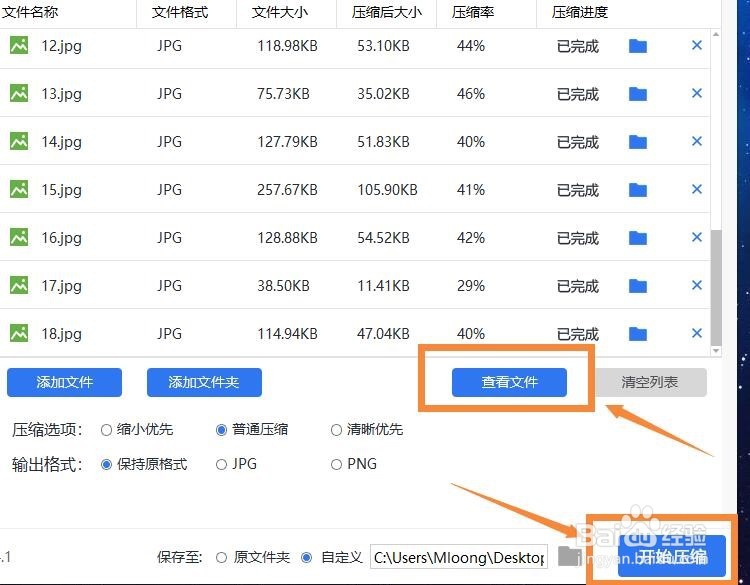The height and width of the screenshot is (585, 750).
Task: Start compression with 开始压缩
Action: [x=672, y=556]
